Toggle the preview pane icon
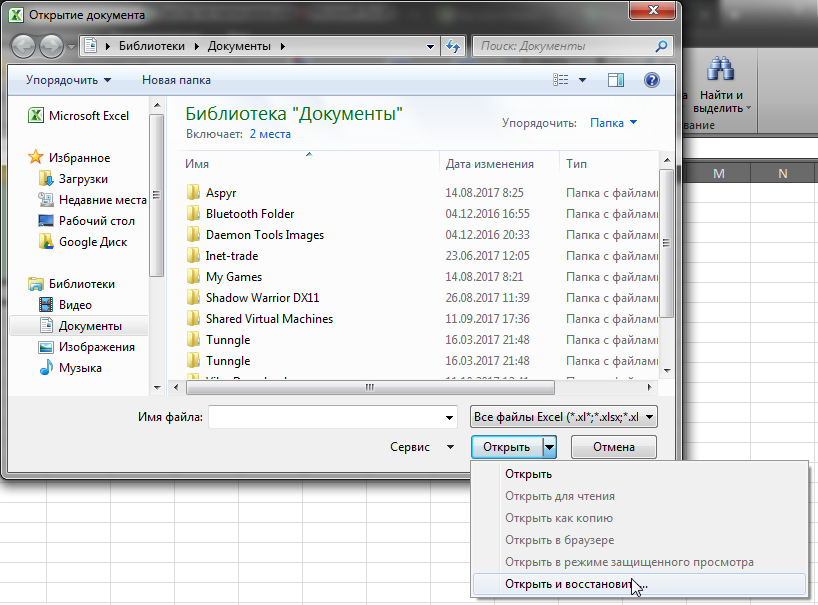Image resolution: width=818 pixels, height=605 pixels. click(x=615, y=80)
